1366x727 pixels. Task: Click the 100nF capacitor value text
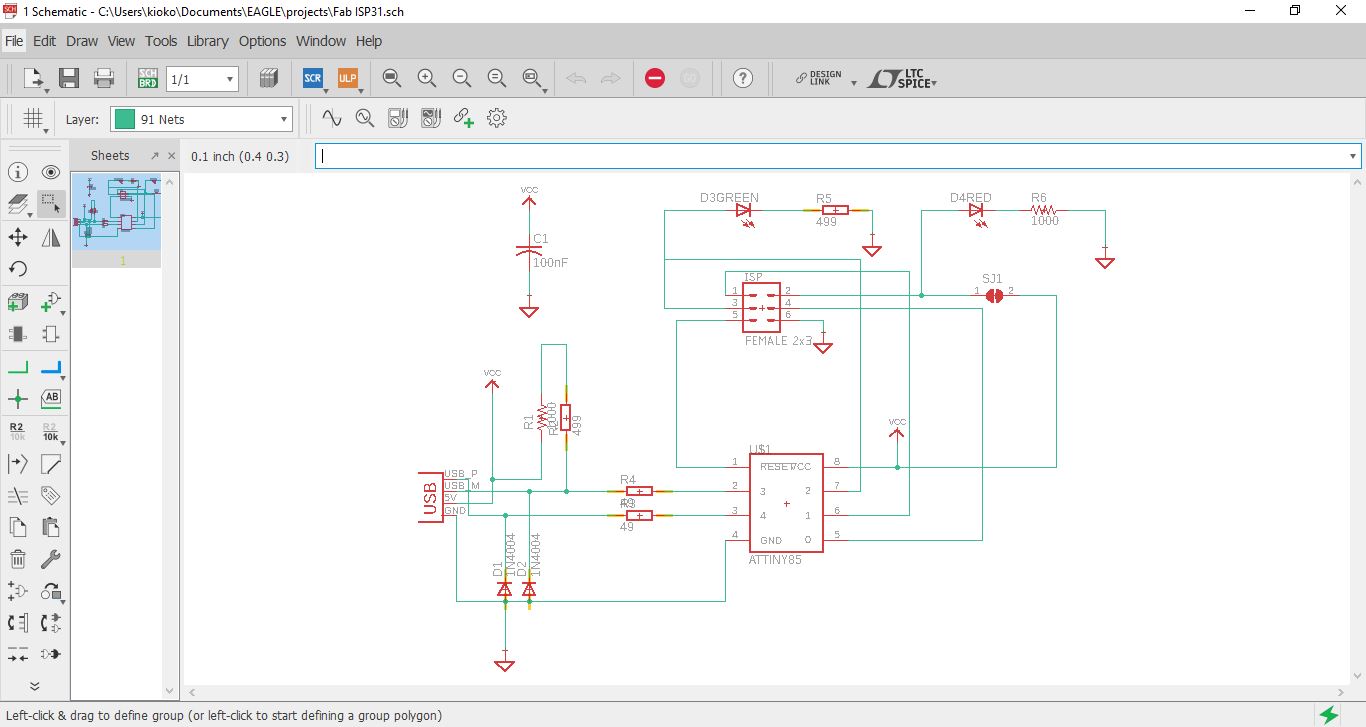point(551,263)
